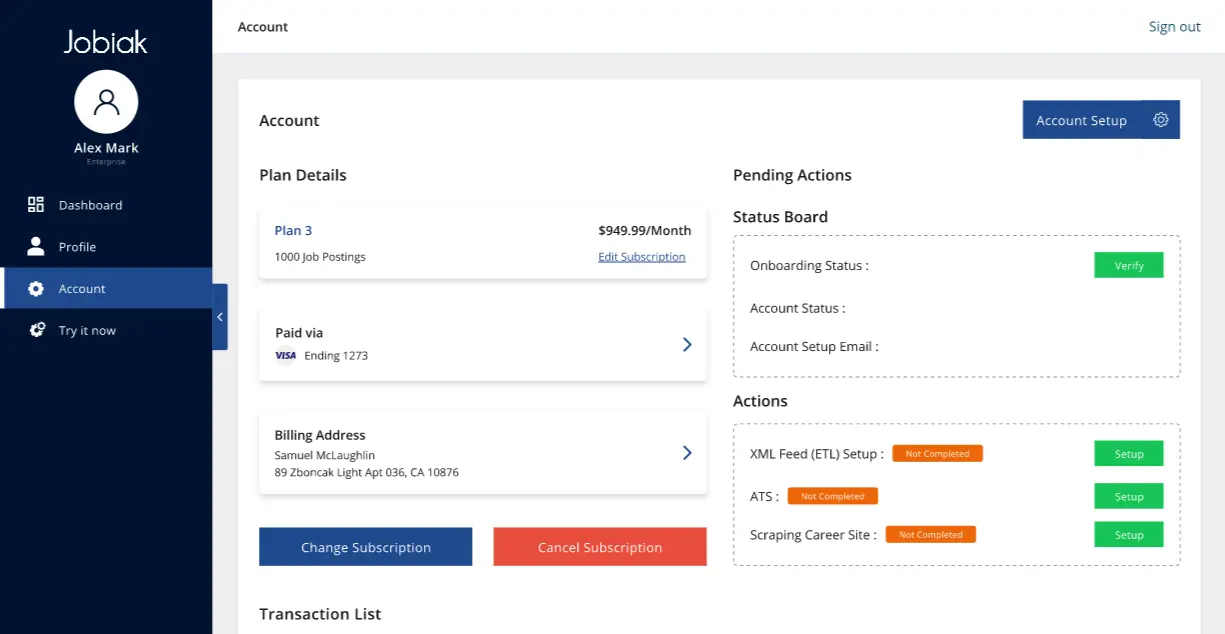
Task: Click the Dashboard grid icon
Action: tap(36, 205)
